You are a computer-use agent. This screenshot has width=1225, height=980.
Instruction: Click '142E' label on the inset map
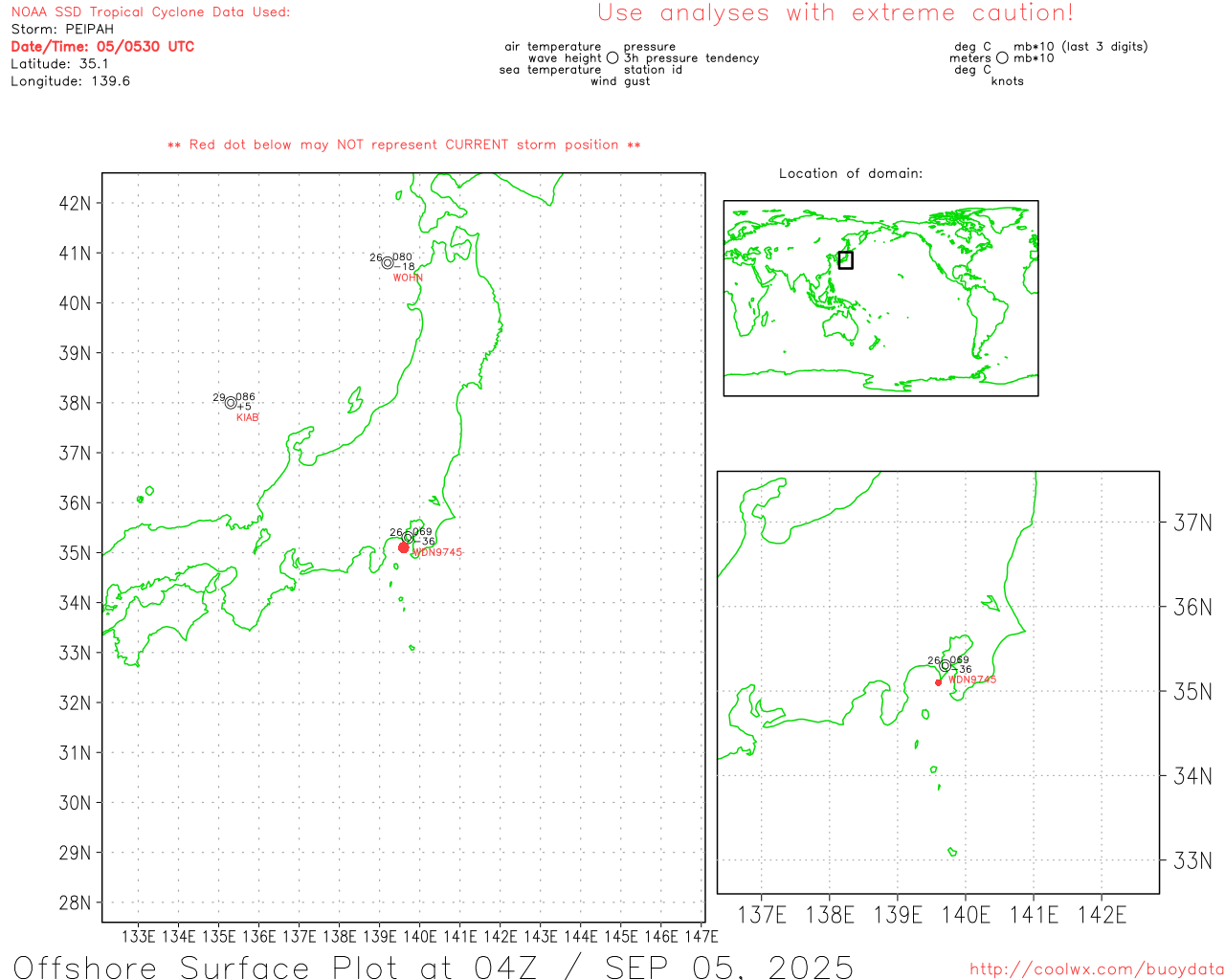coord(1102,915)
